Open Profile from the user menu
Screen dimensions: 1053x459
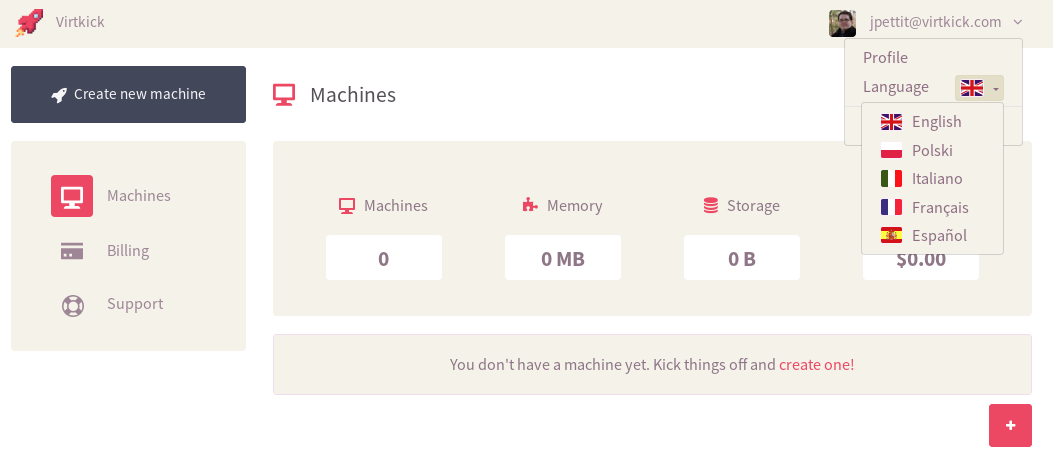click(885, 58)
